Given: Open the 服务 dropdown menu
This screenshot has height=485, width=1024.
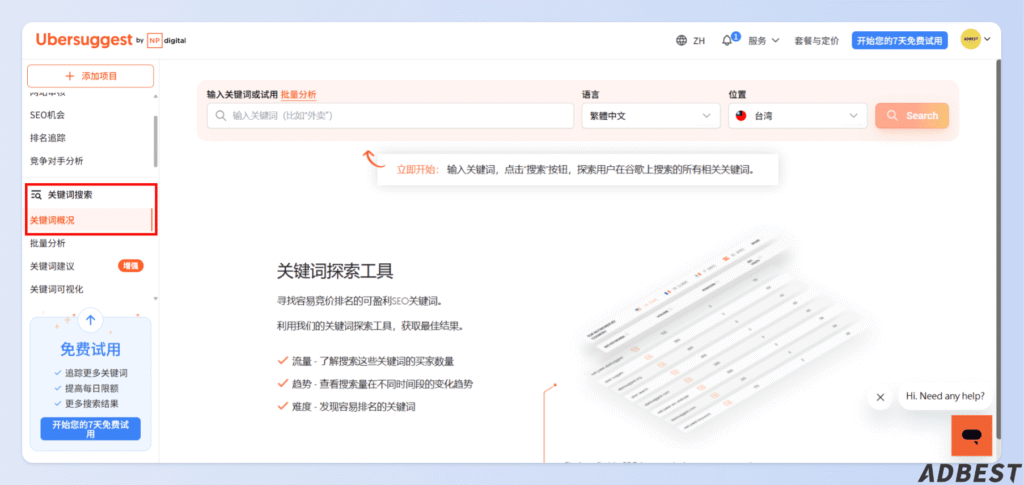Looking at the screenshot, I should (764, 40).
